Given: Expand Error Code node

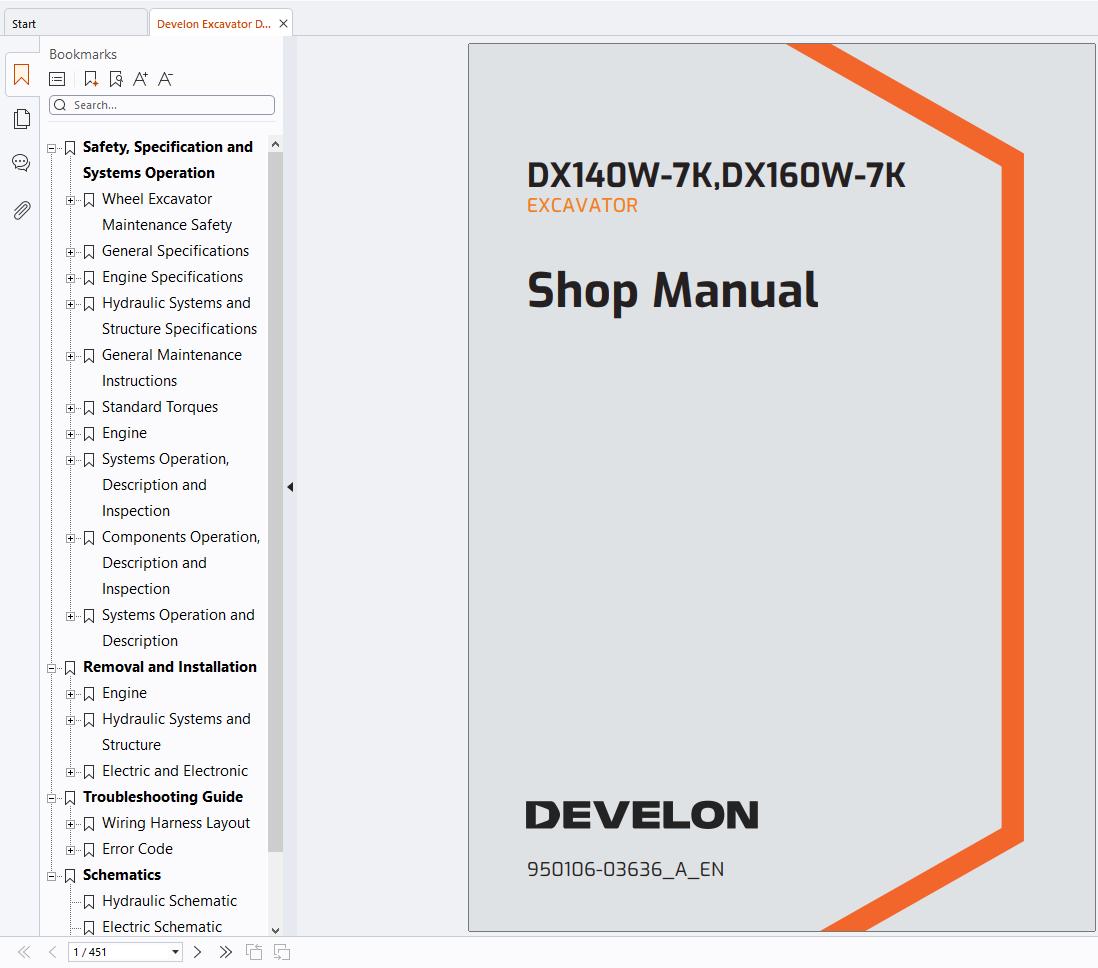Looking at the screenshot, I should 70,850.
